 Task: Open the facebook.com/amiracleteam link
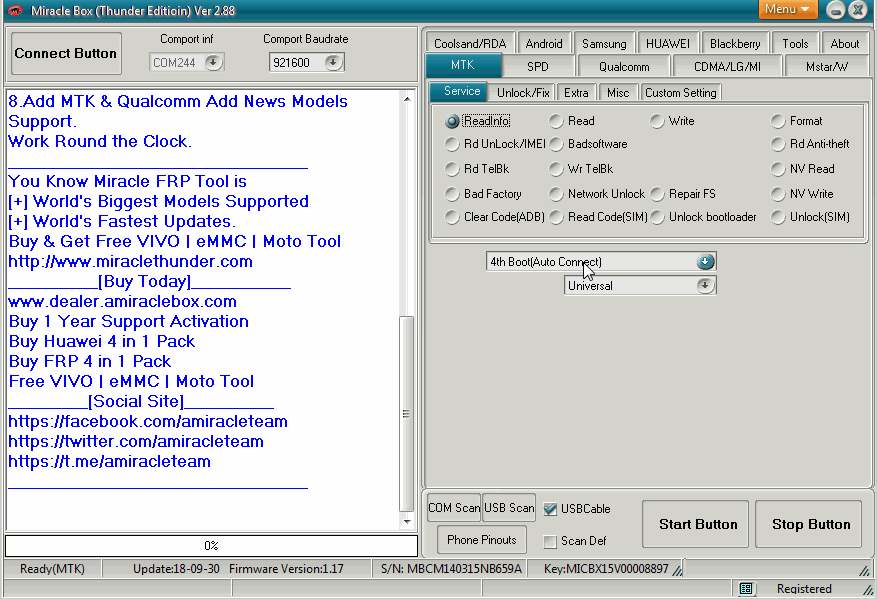pos(148,421)
